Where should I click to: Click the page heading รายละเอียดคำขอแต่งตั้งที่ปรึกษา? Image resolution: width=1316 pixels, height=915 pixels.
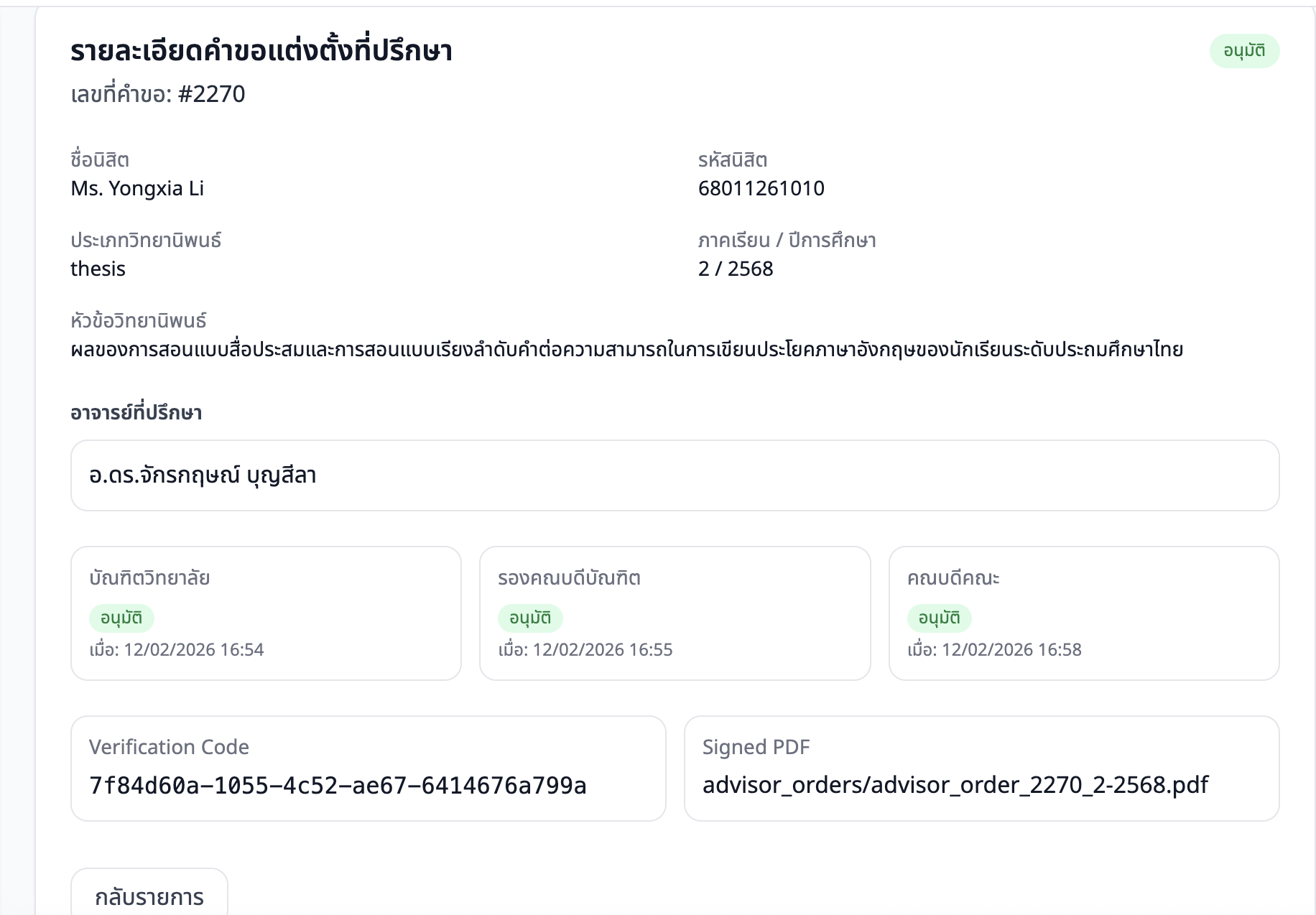263,50
